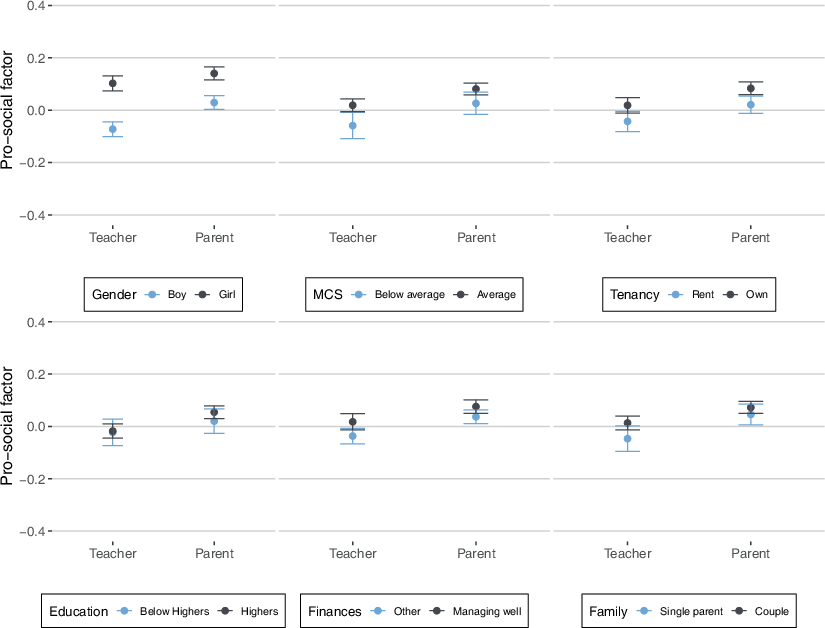Select the Rent legend marker
This screenshot has height=628, width=825.
pos(677,295)
